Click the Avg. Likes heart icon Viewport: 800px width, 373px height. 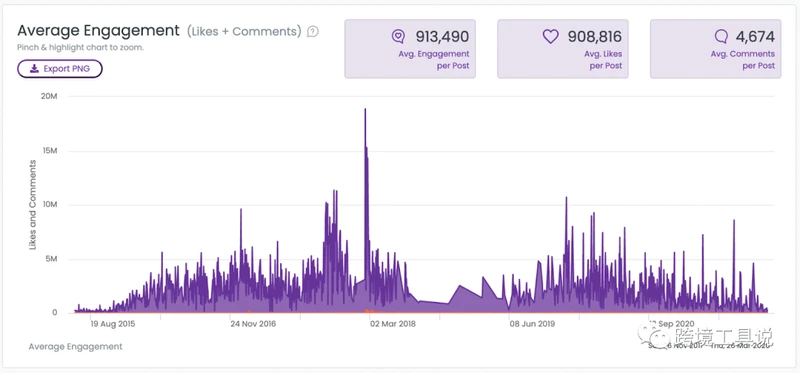pos(551,36)
